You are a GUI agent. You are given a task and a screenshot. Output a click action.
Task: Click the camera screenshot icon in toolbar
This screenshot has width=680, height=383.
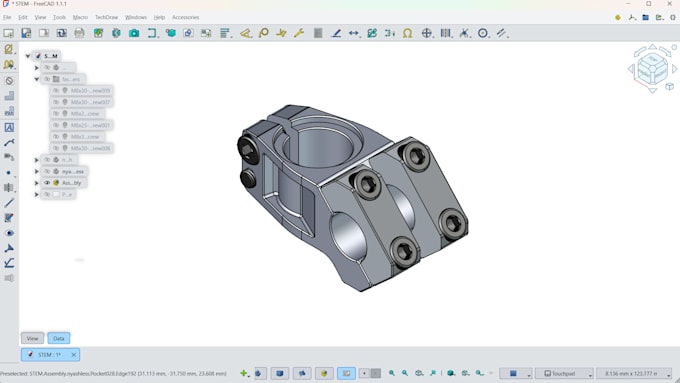tap(134, 33)
